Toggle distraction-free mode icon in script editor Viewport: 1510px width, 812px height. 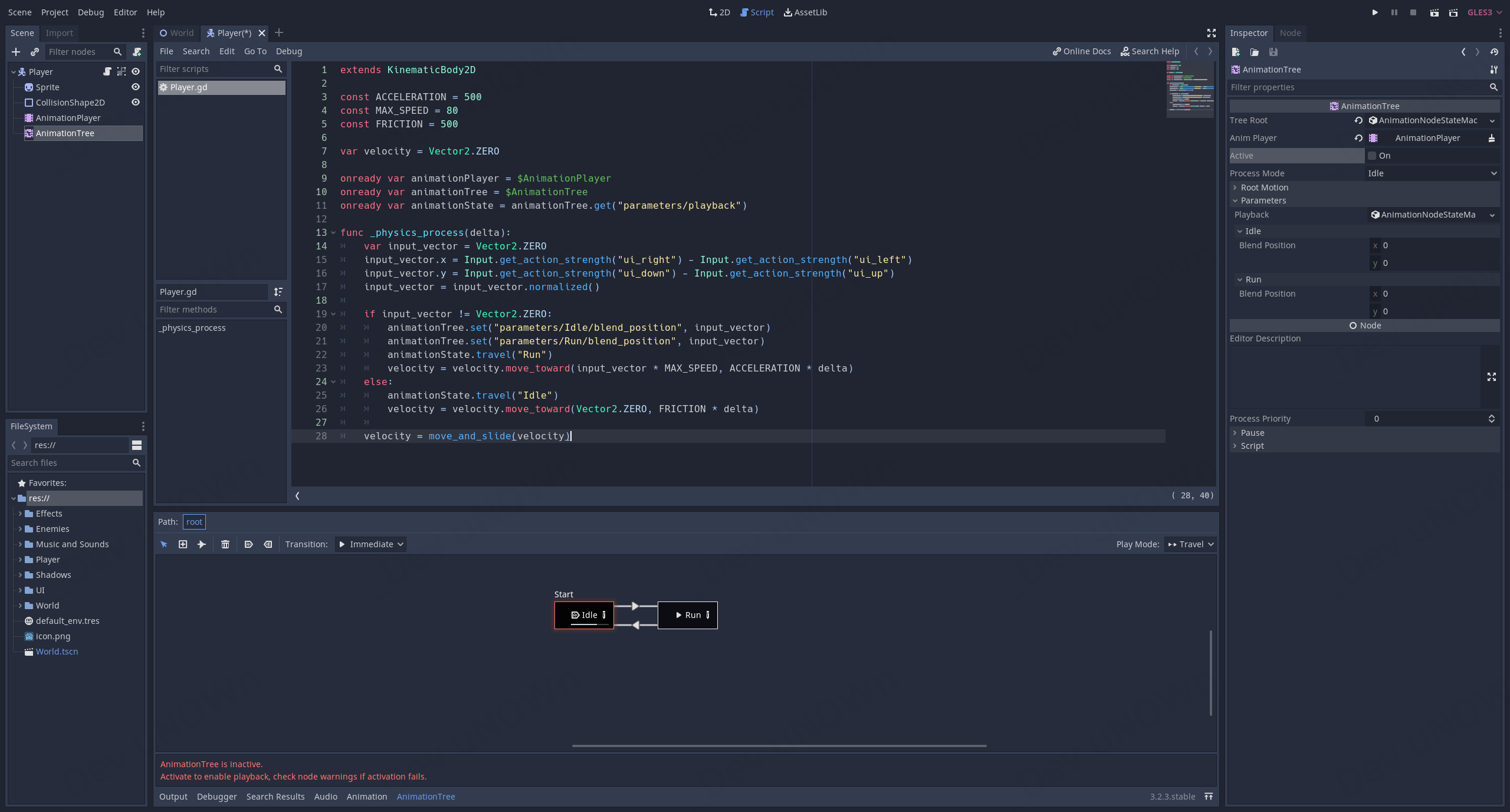[1211, 33]
